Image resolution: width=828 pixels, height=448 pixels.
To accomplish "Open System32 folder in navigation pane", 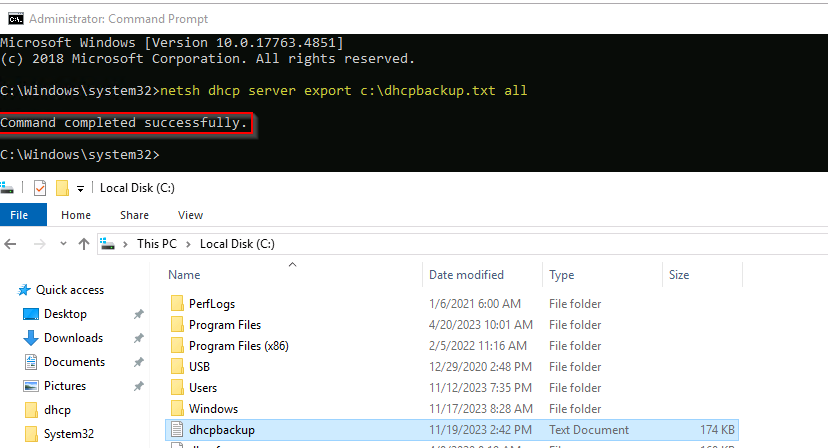I will (69, 434).
